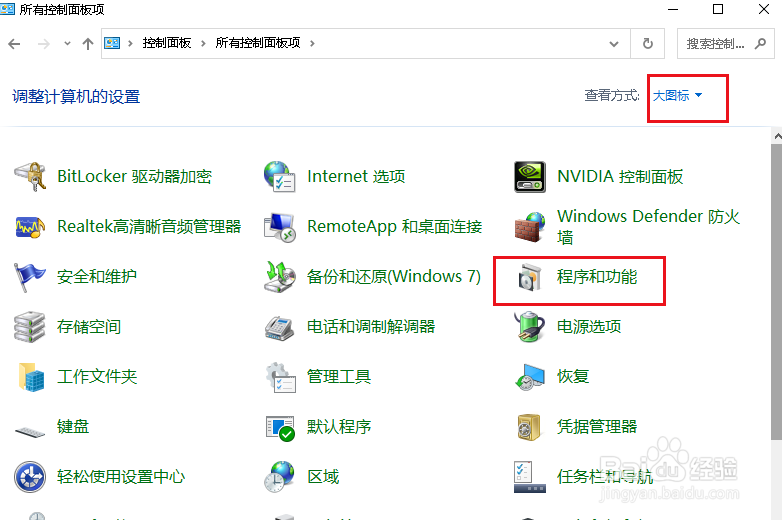782x520 pixels.
Task: Click the 默认程序 link text
Action: [339, 427]
